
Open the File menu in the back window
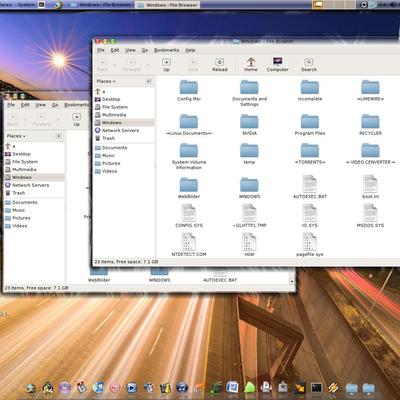pos(11,105)
